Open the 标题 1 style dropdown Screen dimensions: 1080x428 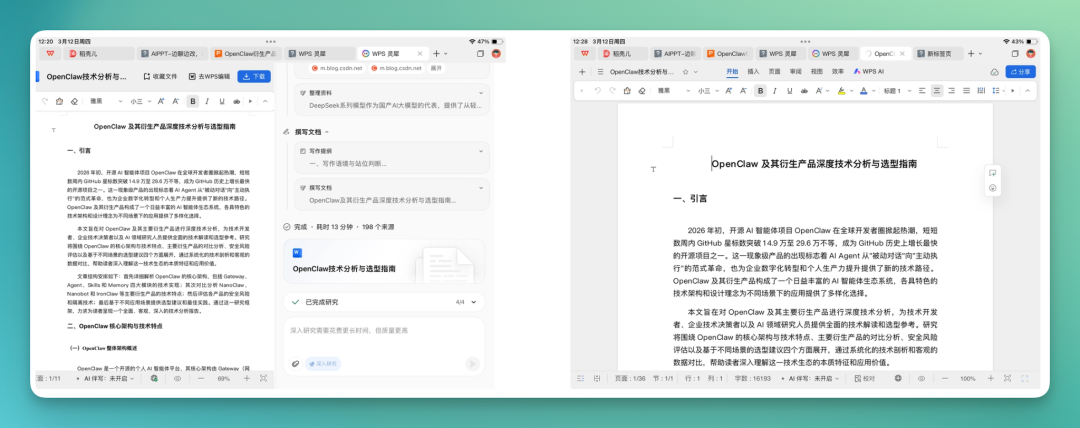tap(897, 90)
